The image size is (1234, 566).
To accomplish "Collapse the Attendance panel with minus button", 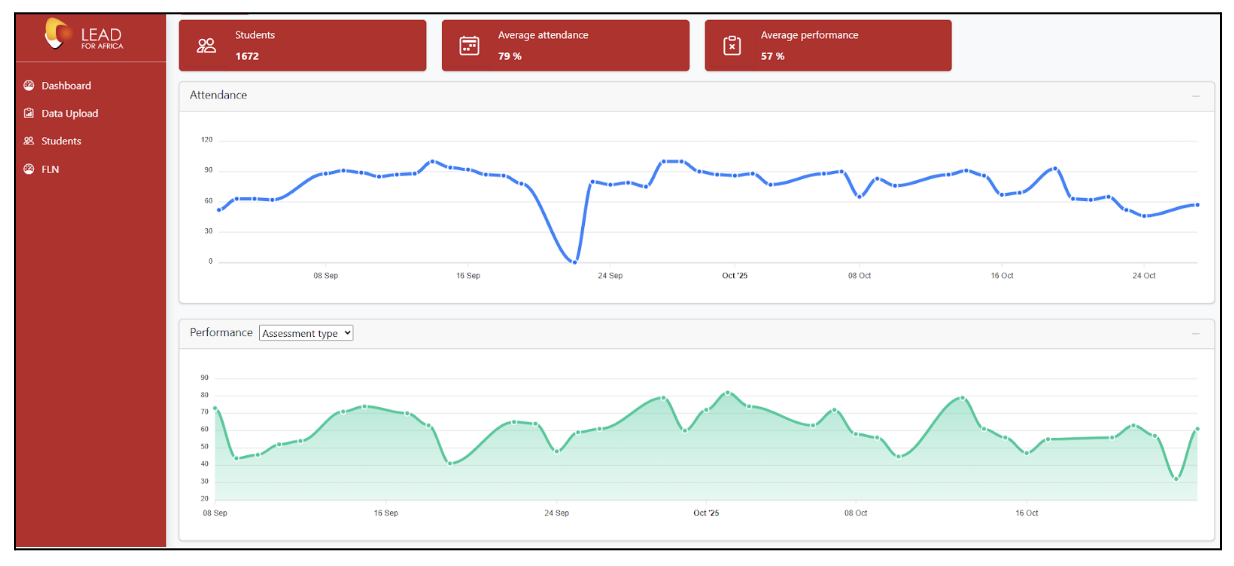I will 1195,96.
